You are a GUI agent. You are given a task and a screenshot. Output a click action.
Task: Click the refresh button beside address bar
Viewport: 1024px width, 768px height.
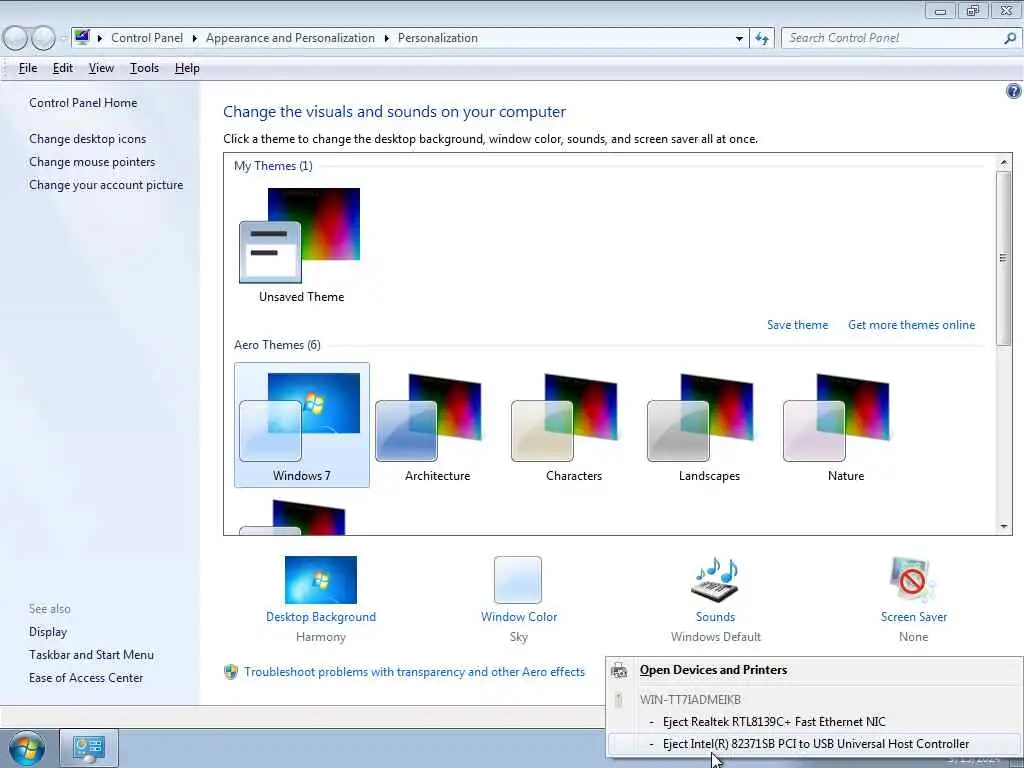pos(762,39)
